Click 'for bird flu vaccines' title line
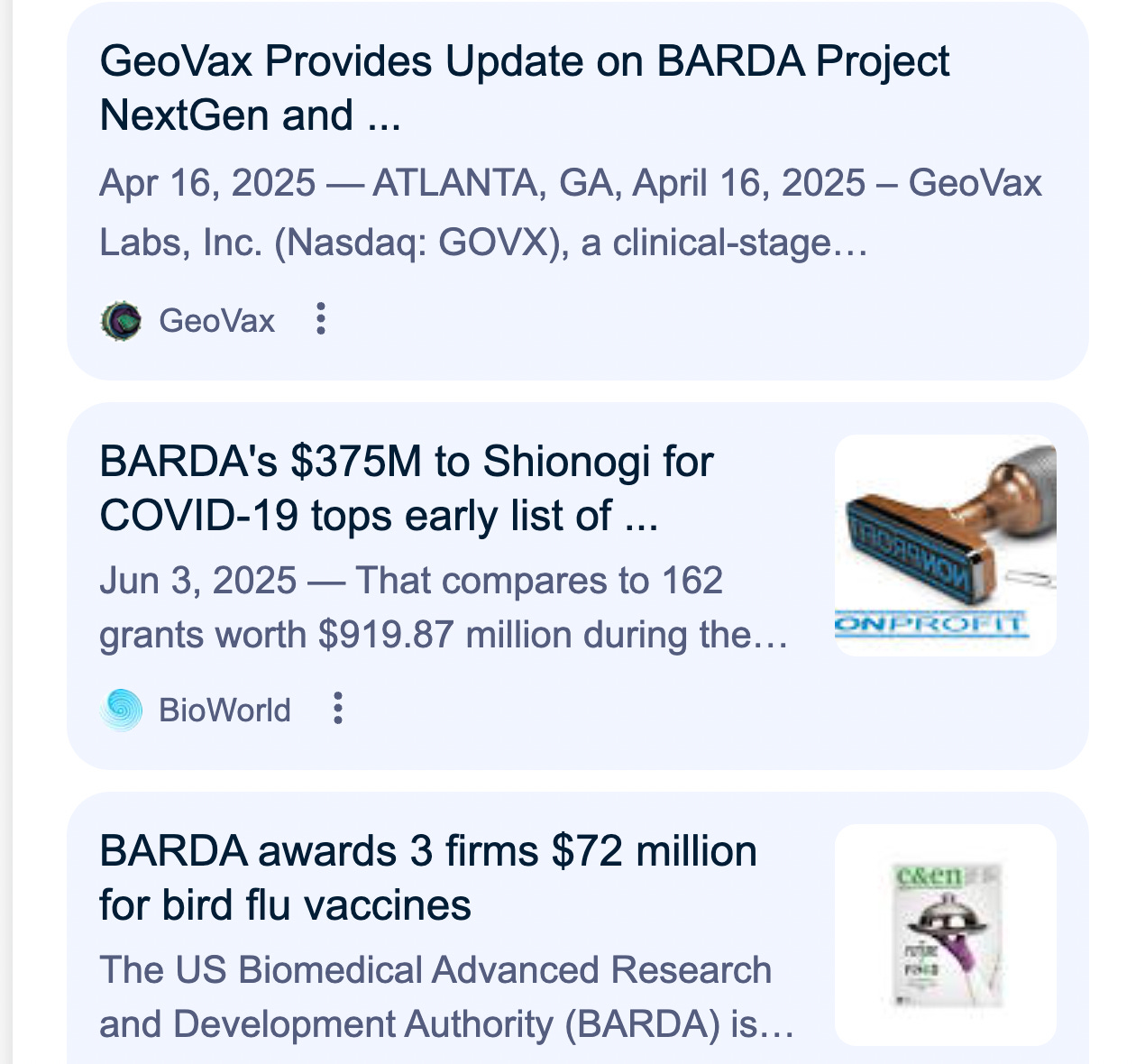Viewport: 1145px width, 1064px height. (x=285, y=905)
